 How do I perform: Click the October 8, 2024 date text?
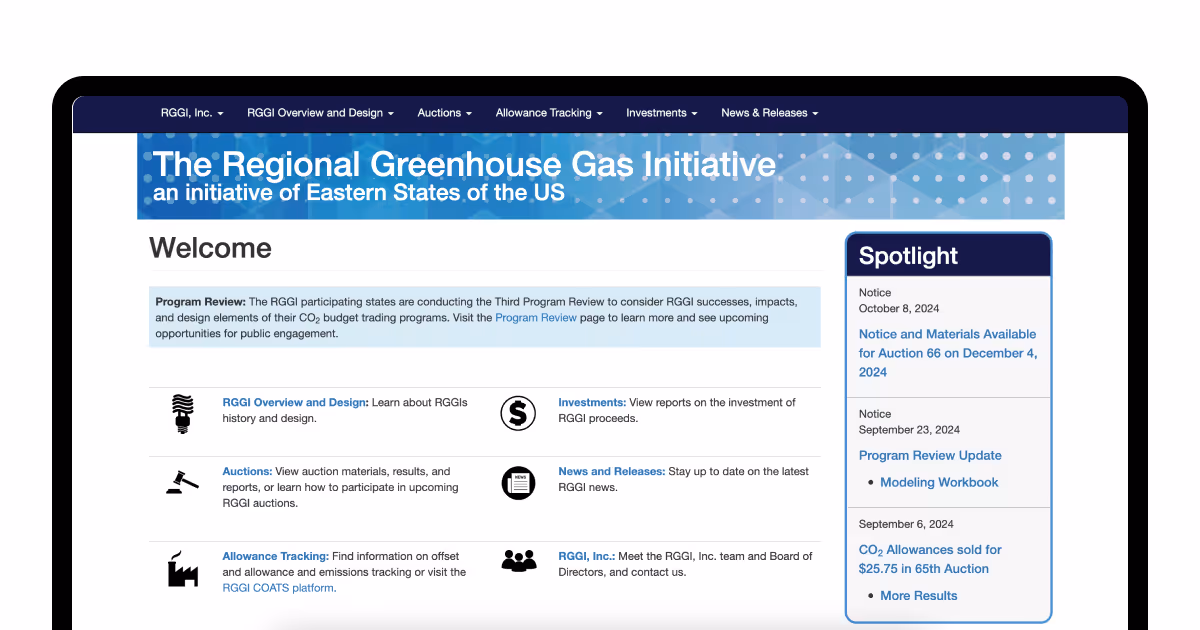[x=899, y=308]
